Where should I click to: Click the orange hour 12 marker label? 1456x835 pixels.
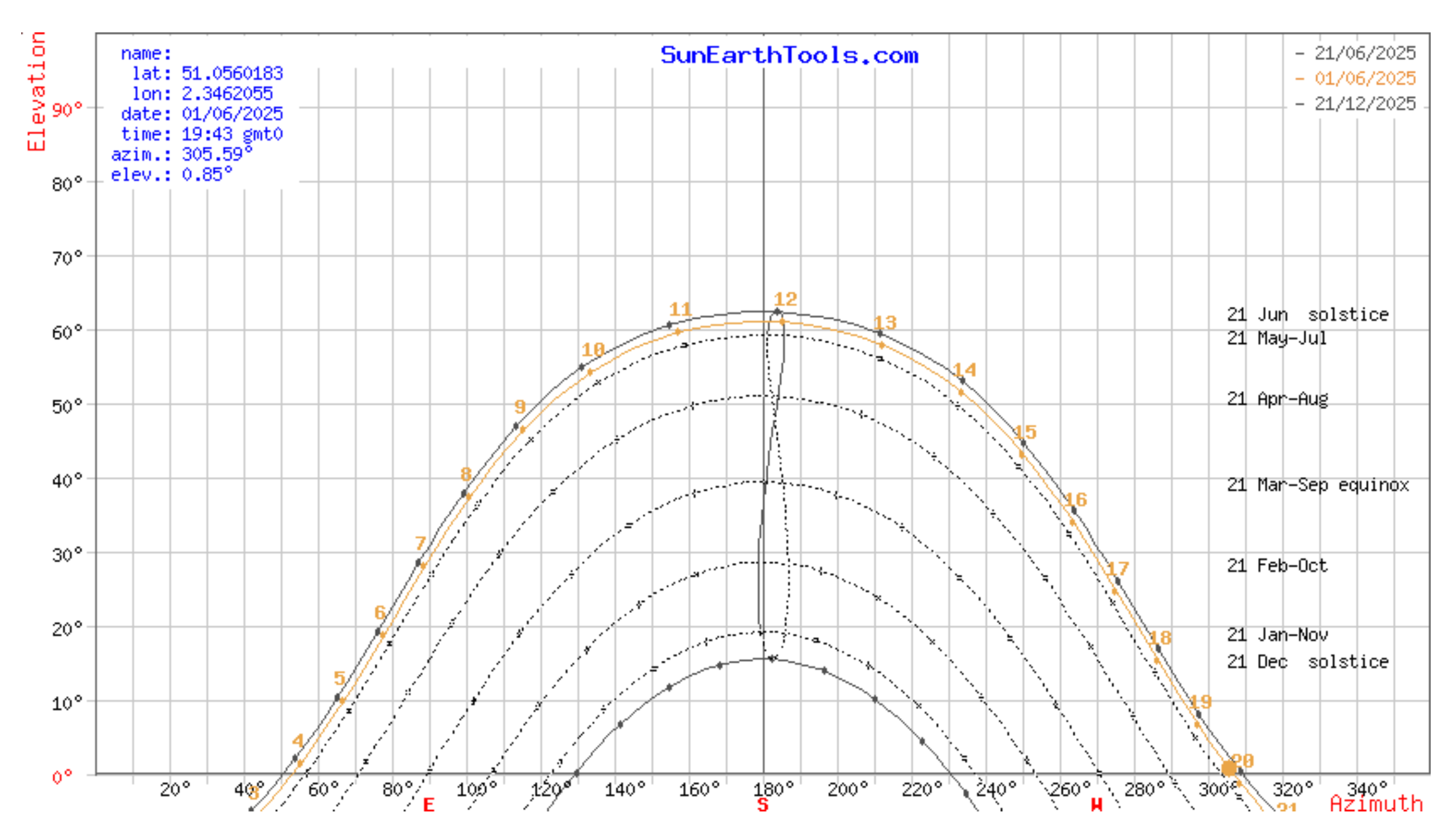(785, 299)
